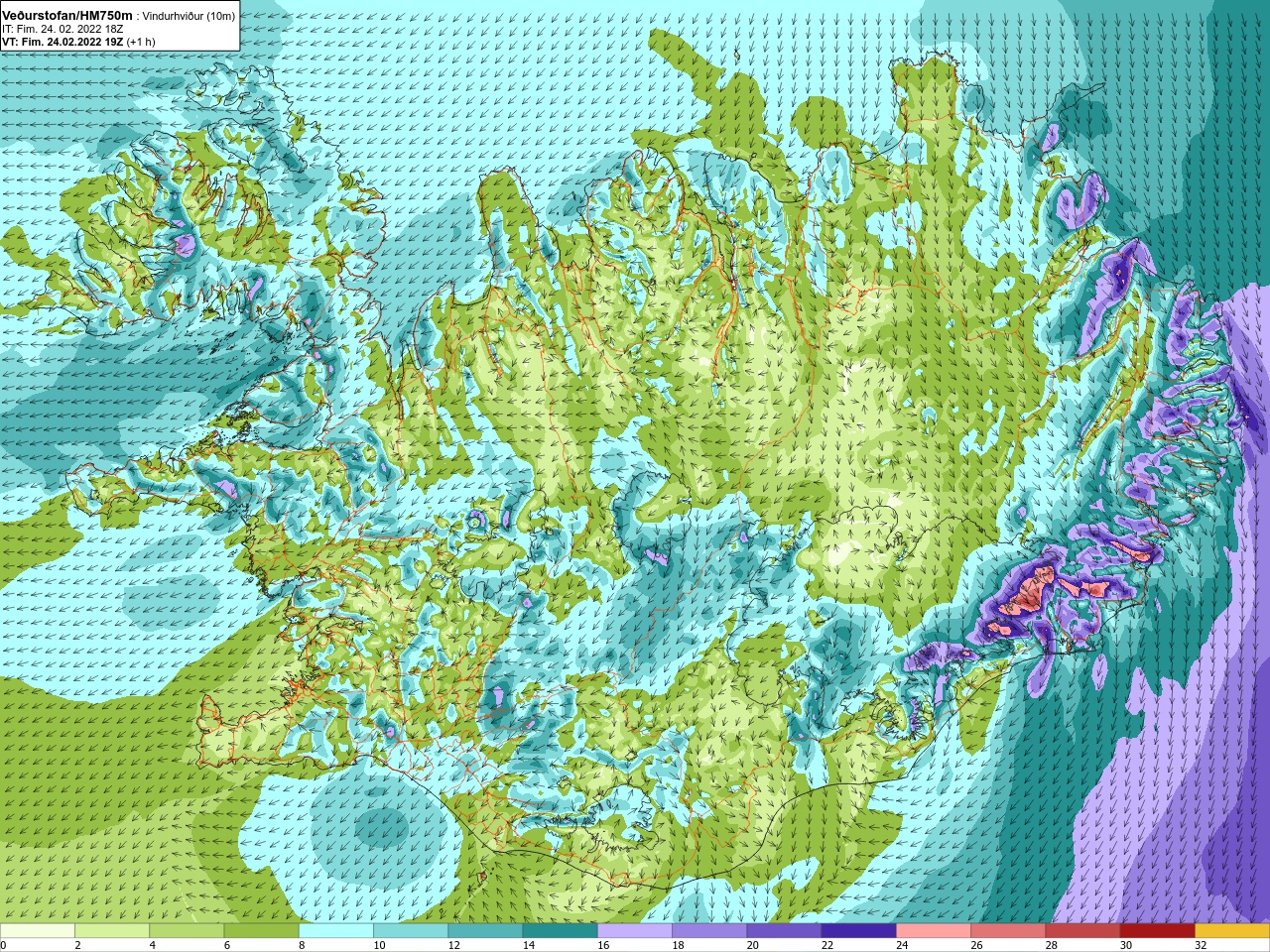Viewport: 1270px width, 952px height.
Task: Click the yellow legend swatch after 32
Action: click(1232, 930)
